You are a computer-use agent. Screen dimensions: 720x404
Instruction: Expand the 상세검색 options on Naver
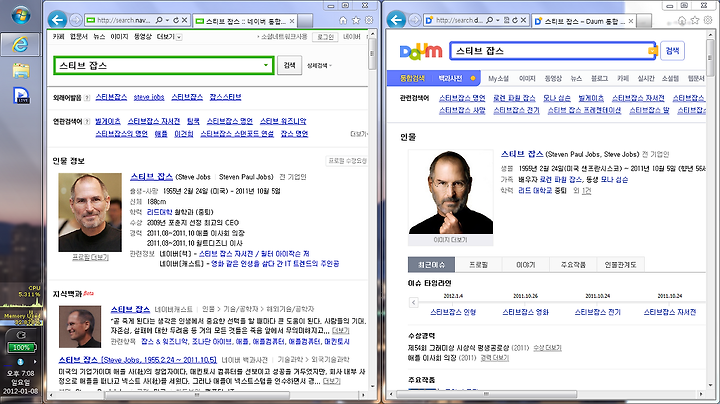click(x=319, y=66)
